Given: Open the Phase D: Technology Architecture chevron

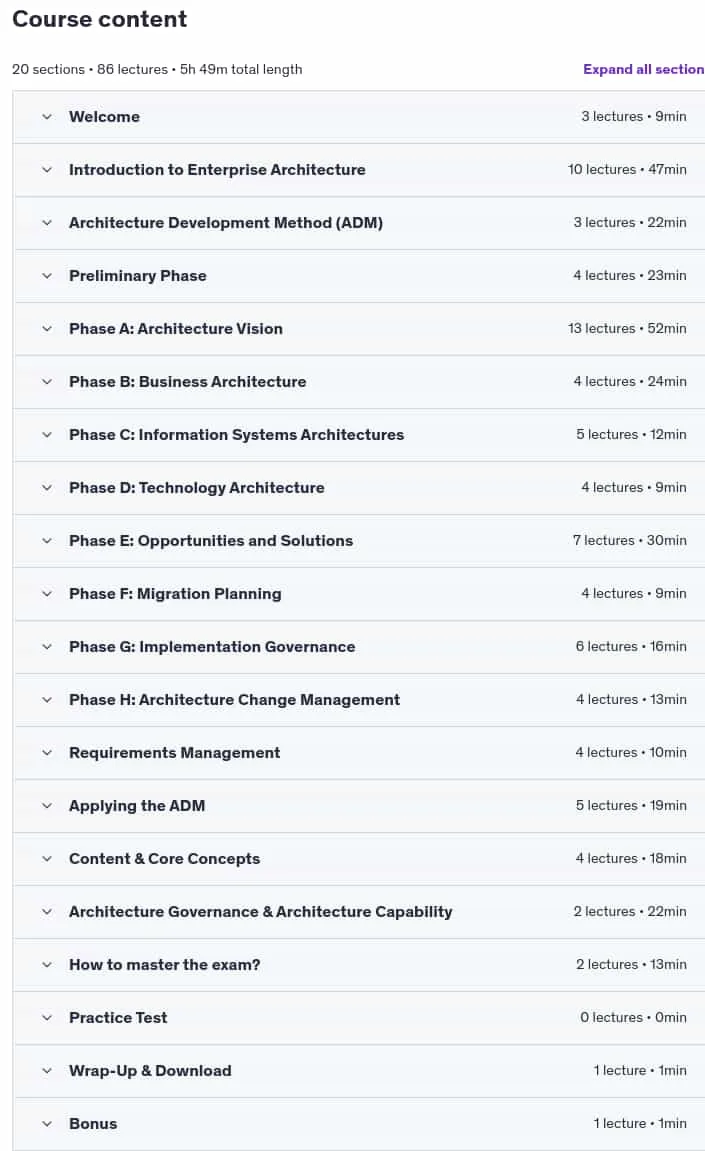Looking at the screenshot, I should 47,487.
